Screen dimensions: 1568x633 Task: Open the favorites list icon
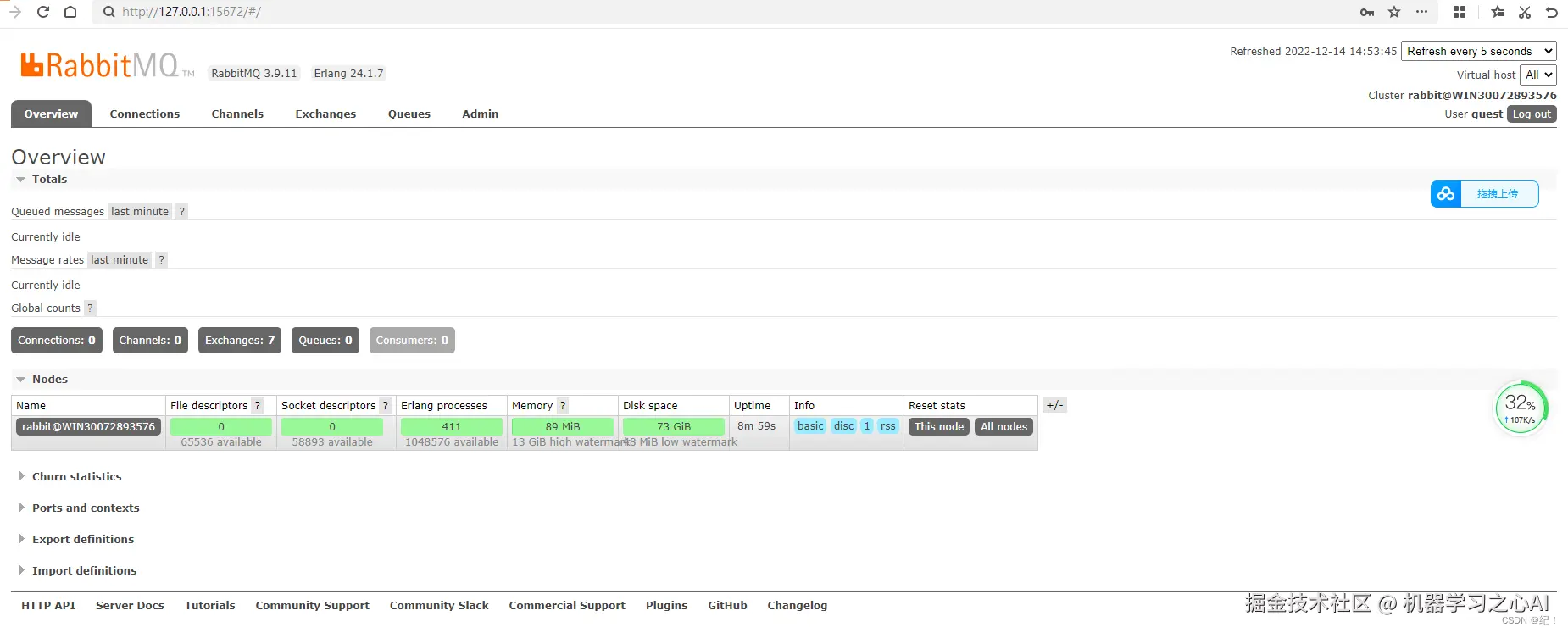[x=1498, y=12]
